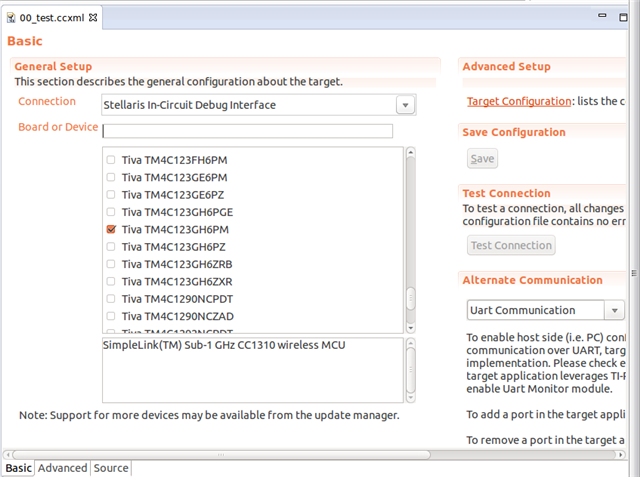640x477 pixels.
Task: Click the device list scrollbar thumb
Action: [411, 298]
